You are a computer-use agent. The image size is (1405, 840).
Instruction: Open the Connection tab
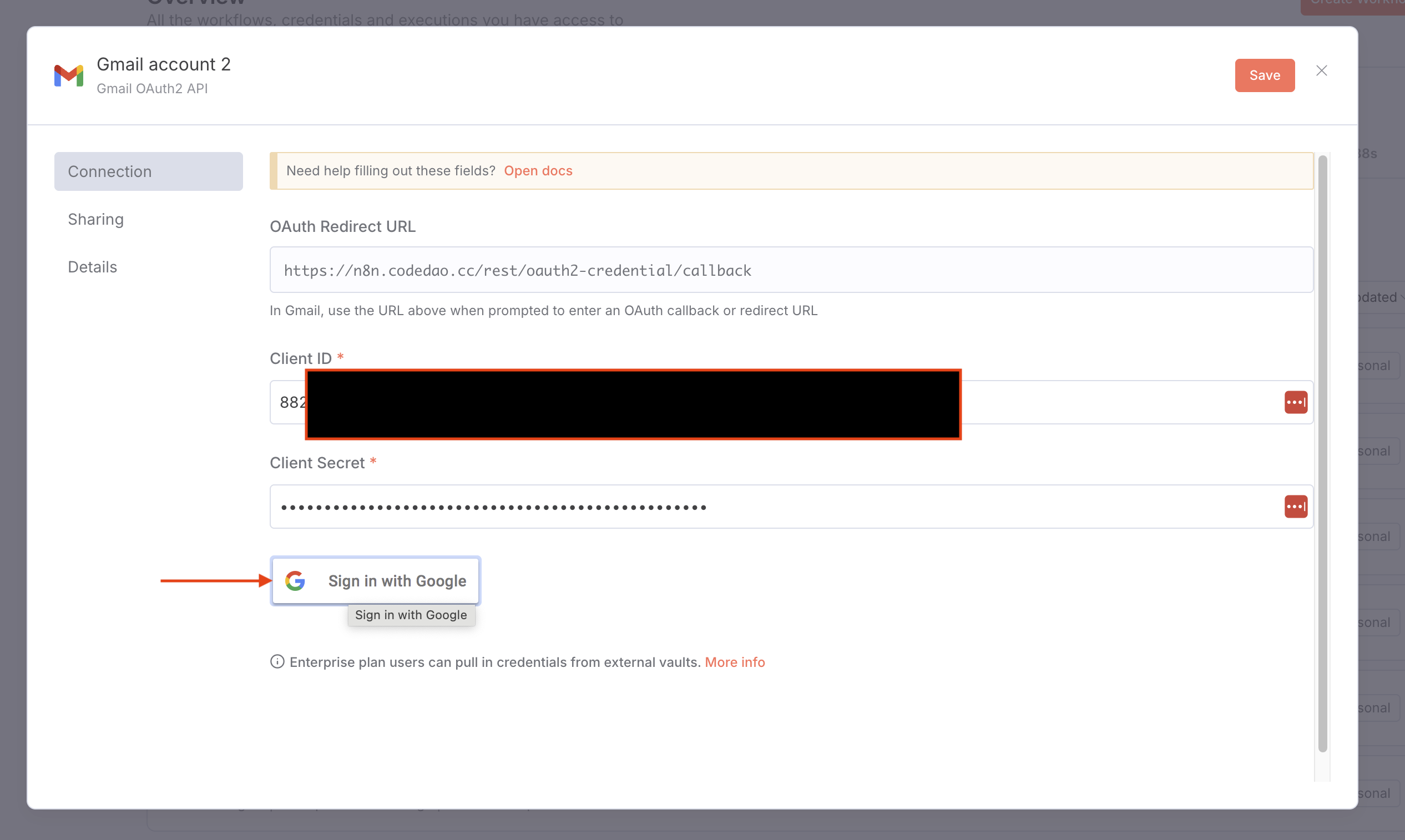[x=148, y=171]
